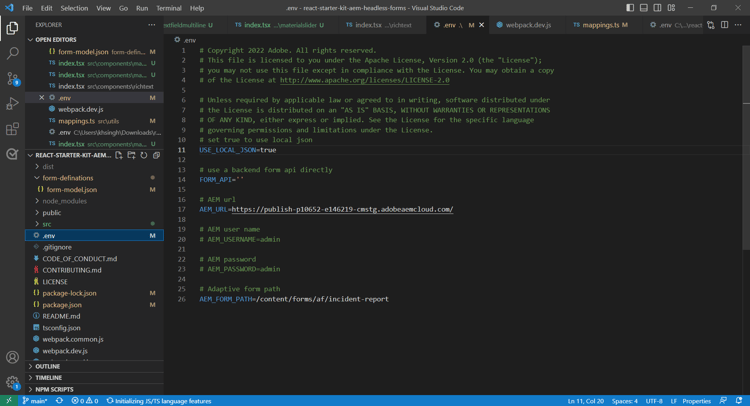Expand the node_modules folder
The height and width of the screenshot is (406, 750).
(x=94, y=201)
